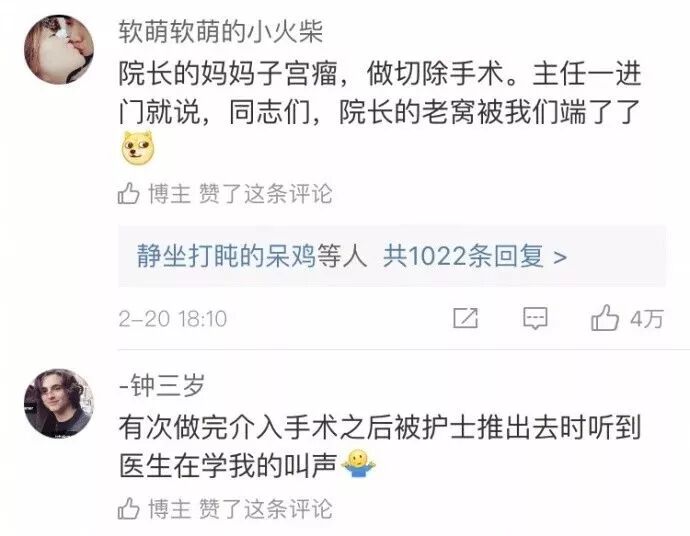Tap the shrug emoji in second comment
Viewport: 690px width, 536px height.
[358, 465]
